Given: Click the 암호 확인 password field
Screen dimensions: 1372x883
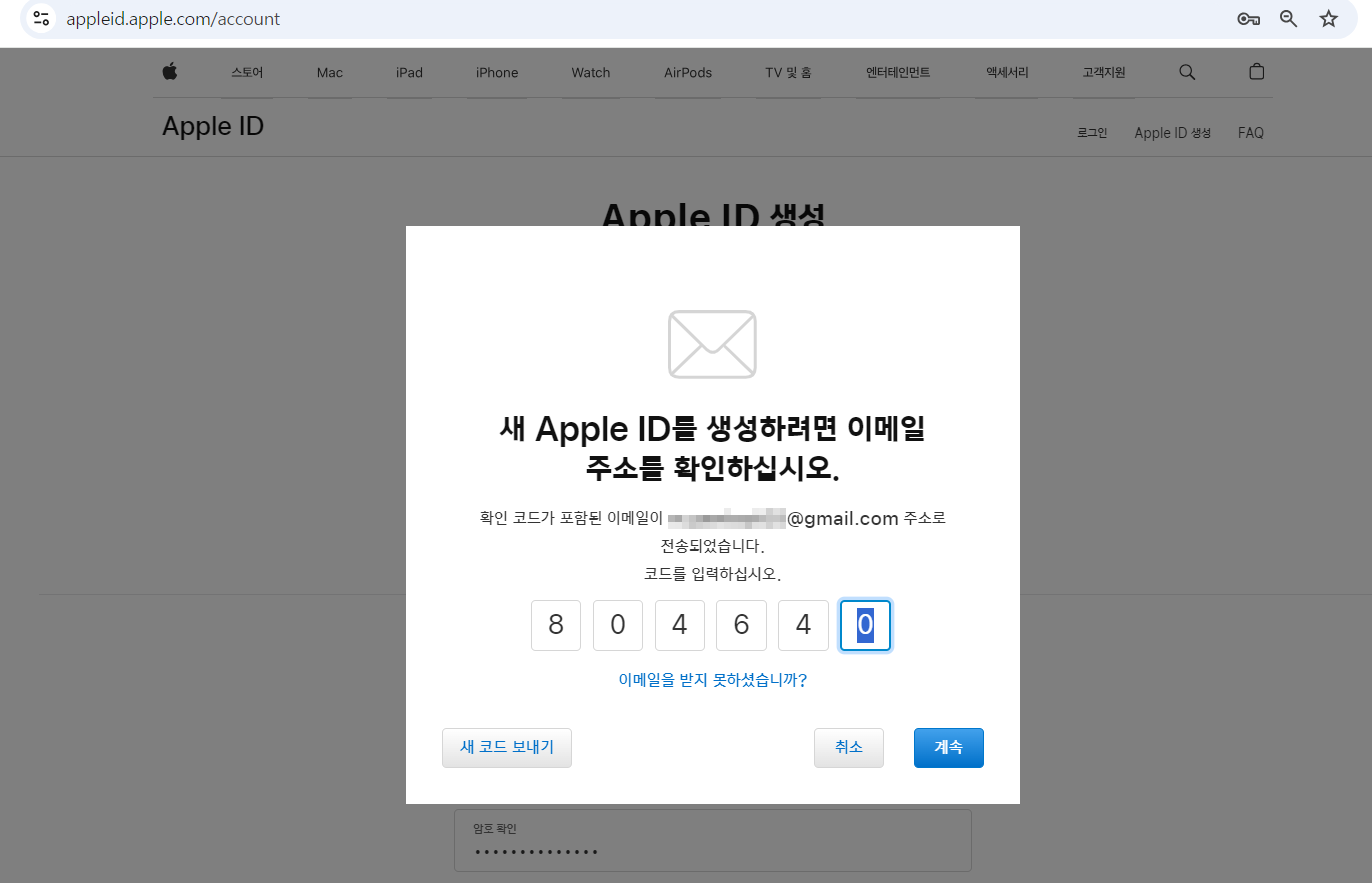Looking at the screenshot, I should pyautogui.click(x=713, y=840).
